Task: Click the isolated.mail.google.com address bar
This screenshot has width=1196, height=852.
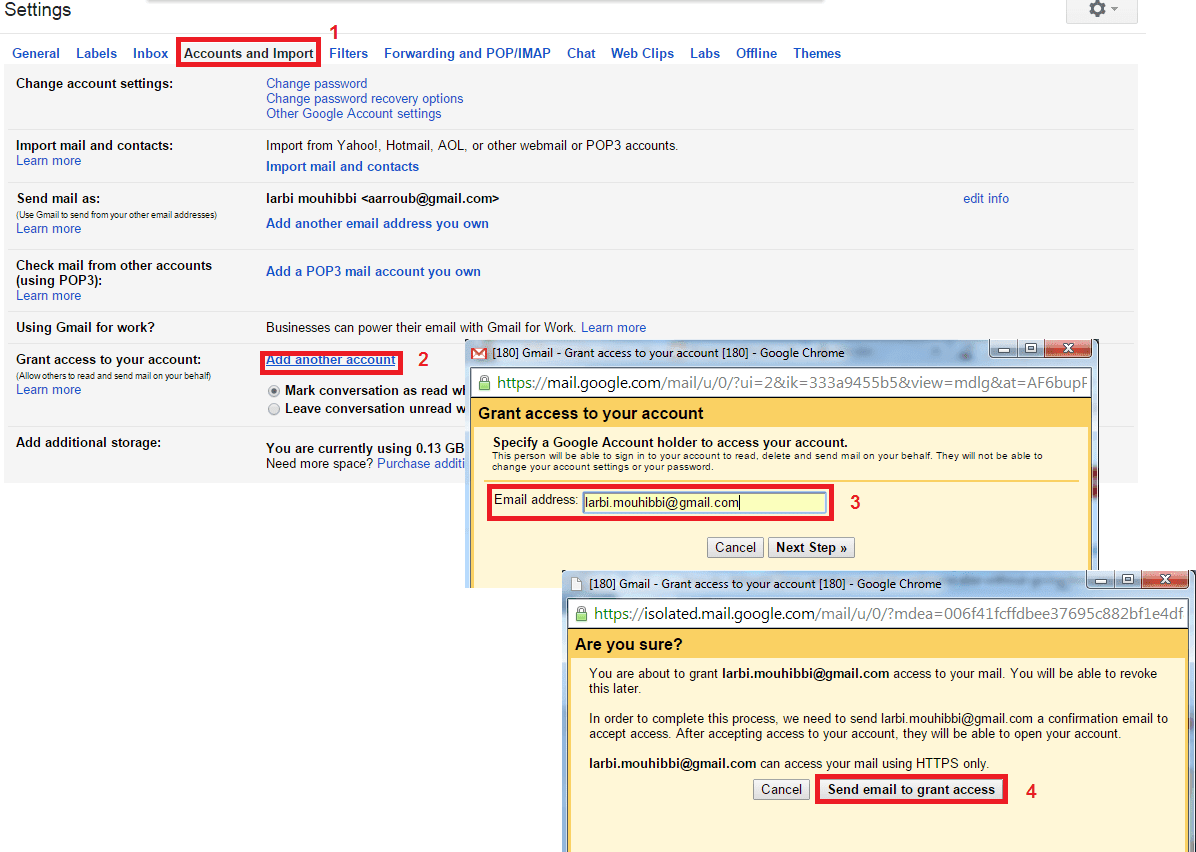Action: pos(879,614)
